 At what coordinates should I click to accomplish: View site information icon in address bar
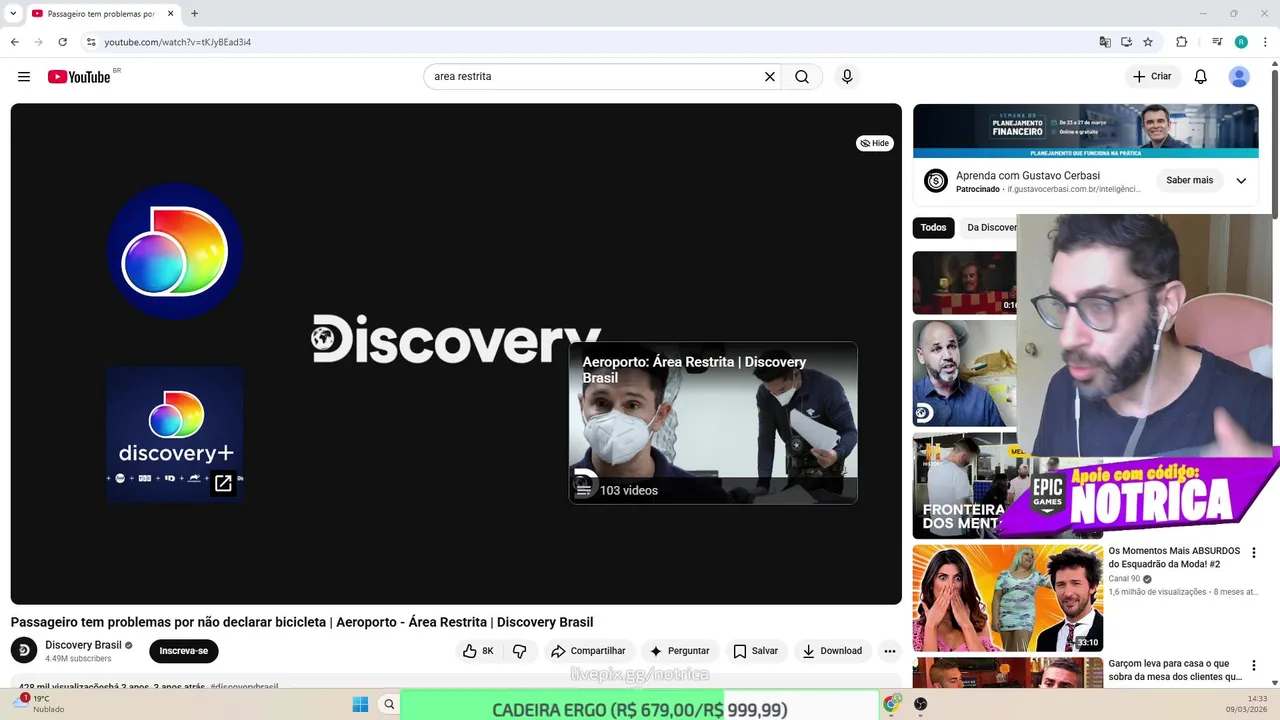(x=90, y=42)
